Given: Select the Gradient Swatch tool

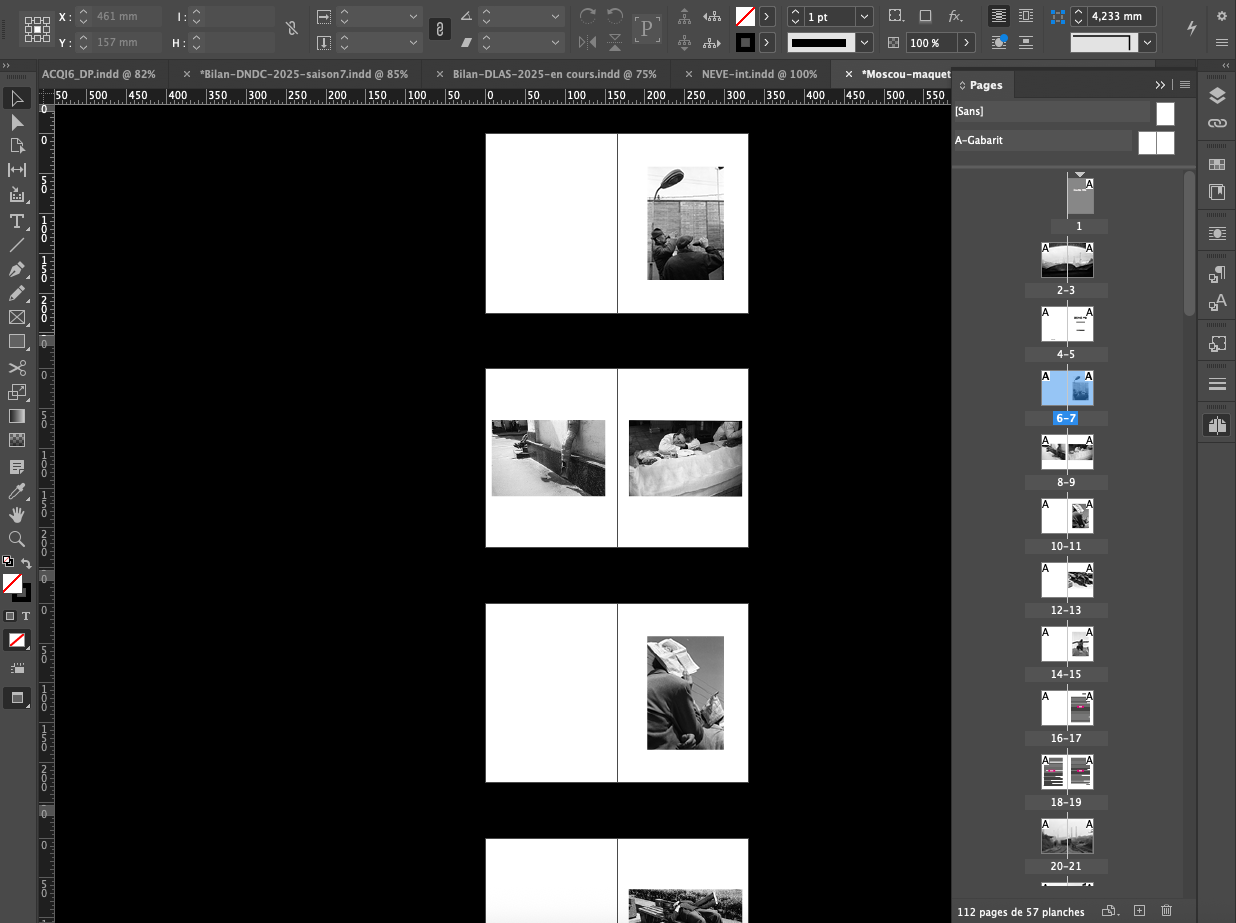Looking at the screenshot, I should pyautogui.click(x=17, y=416).
